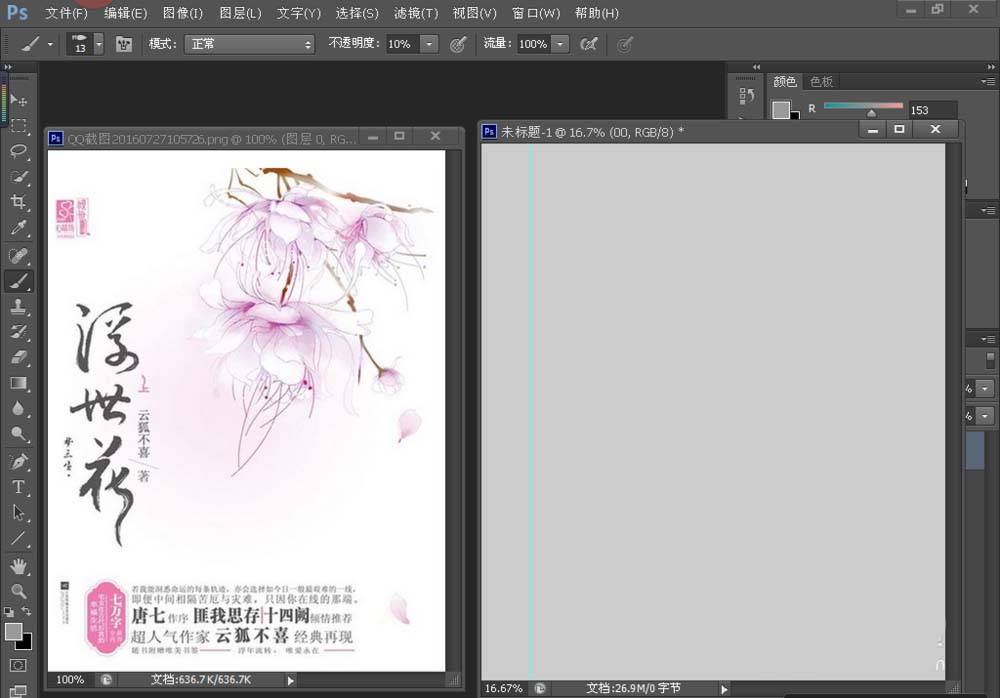Select the Zoom magnifier tool
The height and width of the screenshot is (698, 1000).
(18, 591)
